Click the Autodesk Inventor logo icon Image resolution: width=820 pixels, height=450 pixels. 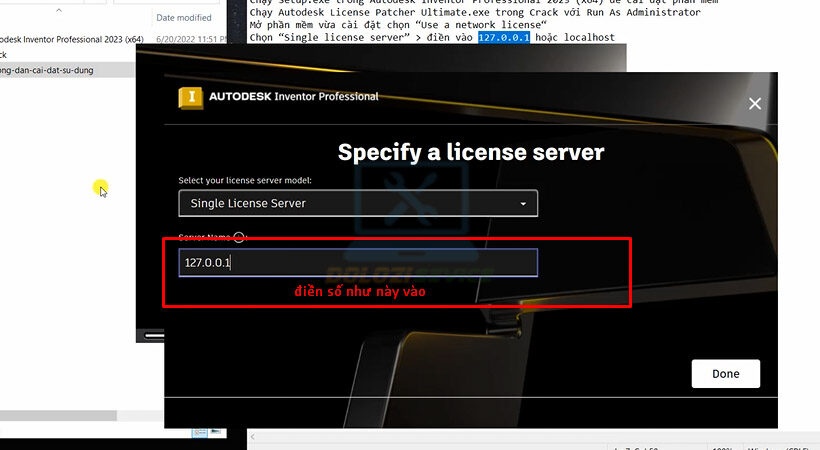tap(190, 97)
